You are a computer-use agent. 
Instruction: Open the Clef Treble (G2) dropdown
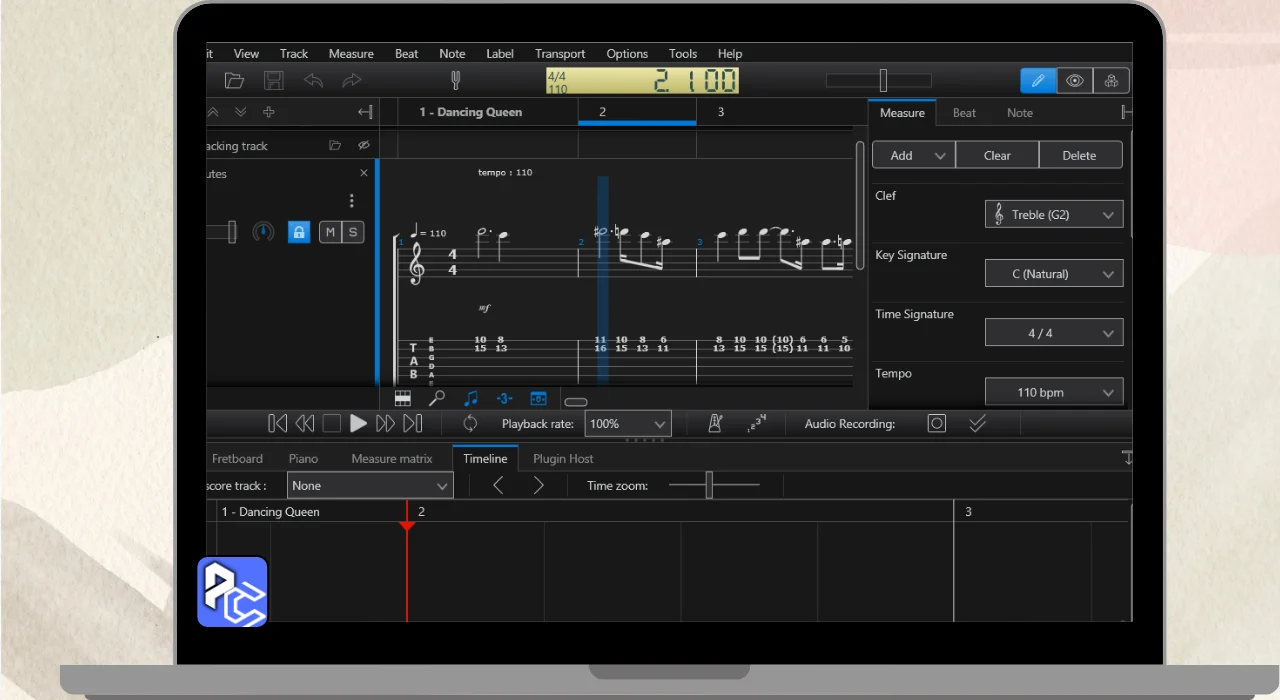click(x=1054, y=215)
